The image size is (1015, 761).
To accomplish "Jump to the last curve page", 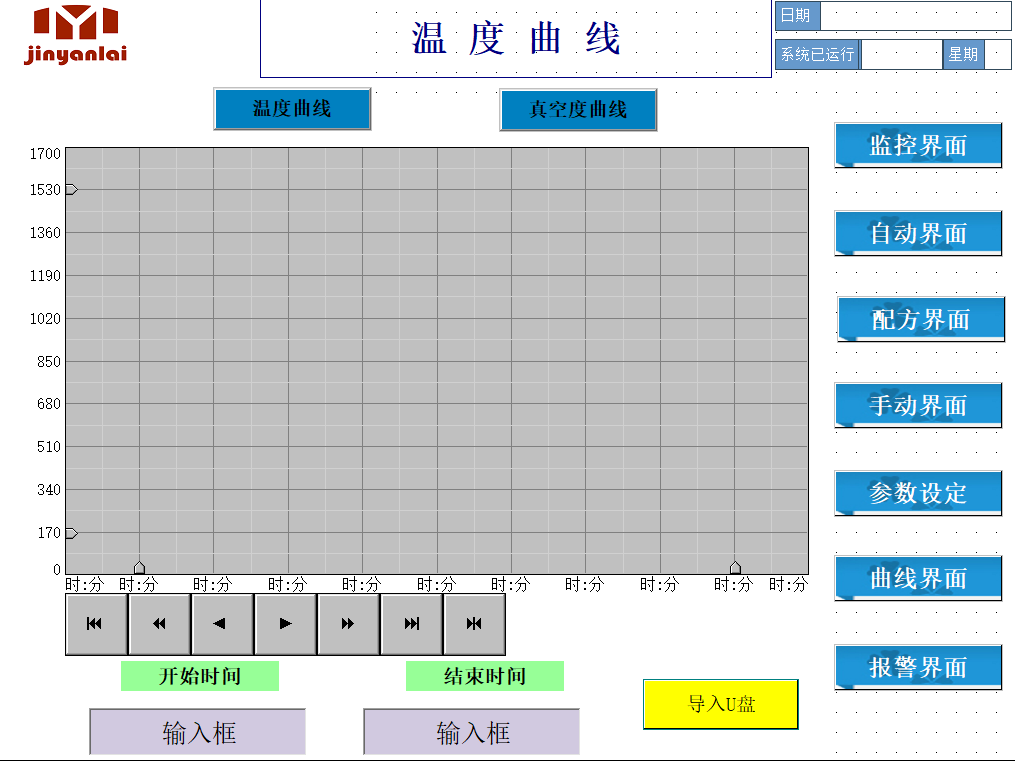I will (411, 624).
